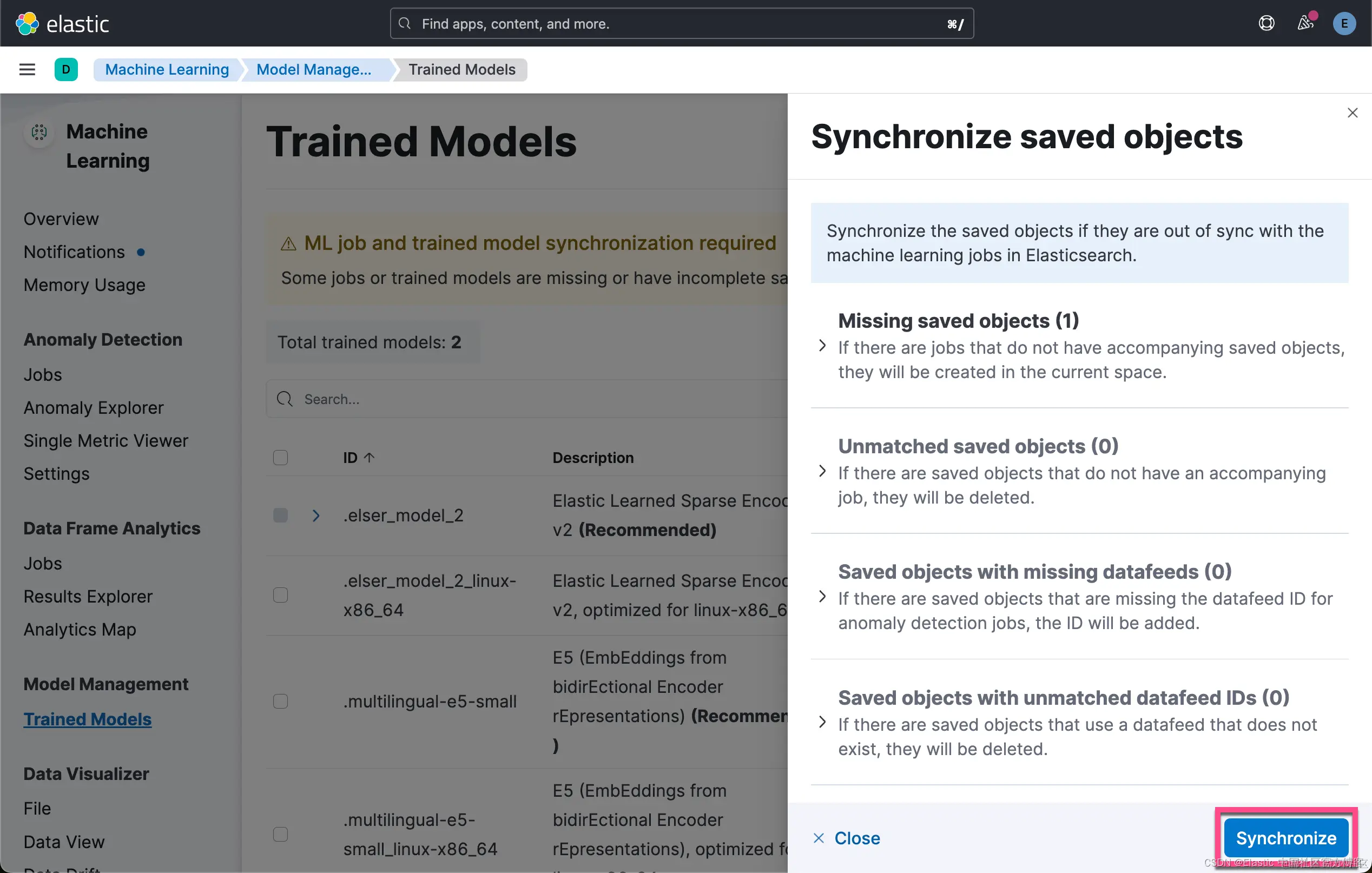Viewport: 1372px width, 873px height.
Task: Click the help lifebuoy icon
Action: pos(1266,23)
